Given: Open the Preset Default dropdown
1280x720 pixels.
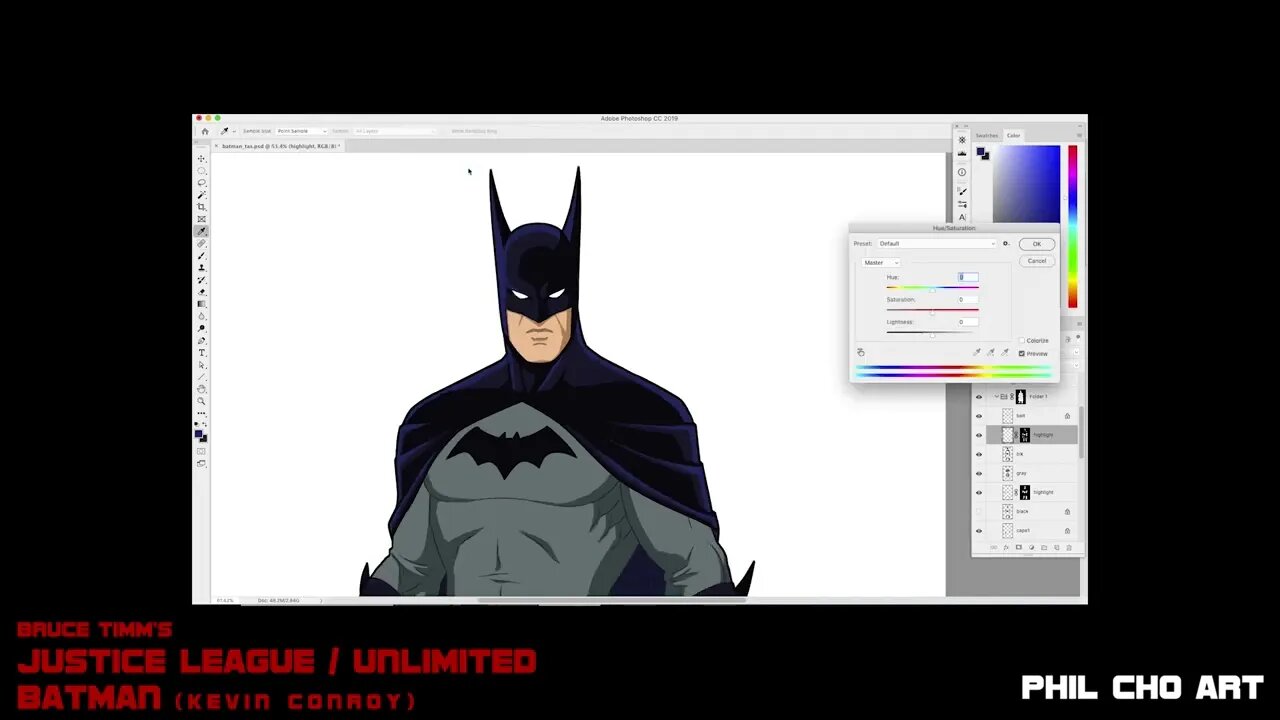Looking at the screenshot, I should [x=937, y=244].
